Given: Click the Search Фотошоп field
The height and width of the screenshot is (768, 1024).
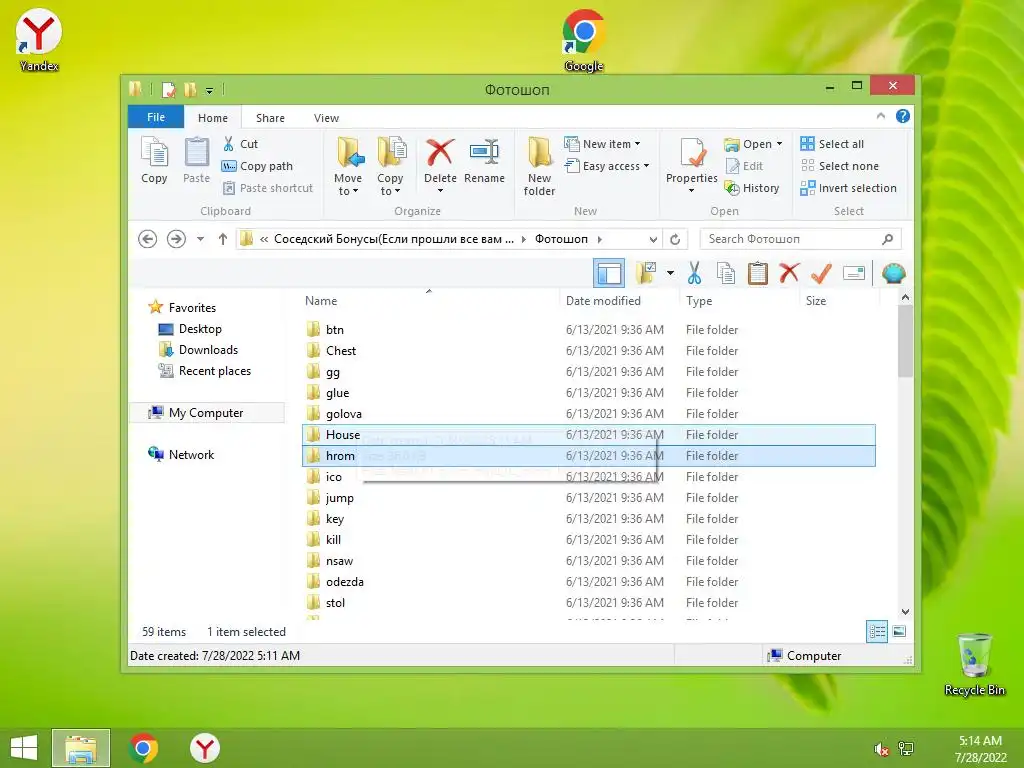Looking at the screenshot, I should tap(800, 239).
